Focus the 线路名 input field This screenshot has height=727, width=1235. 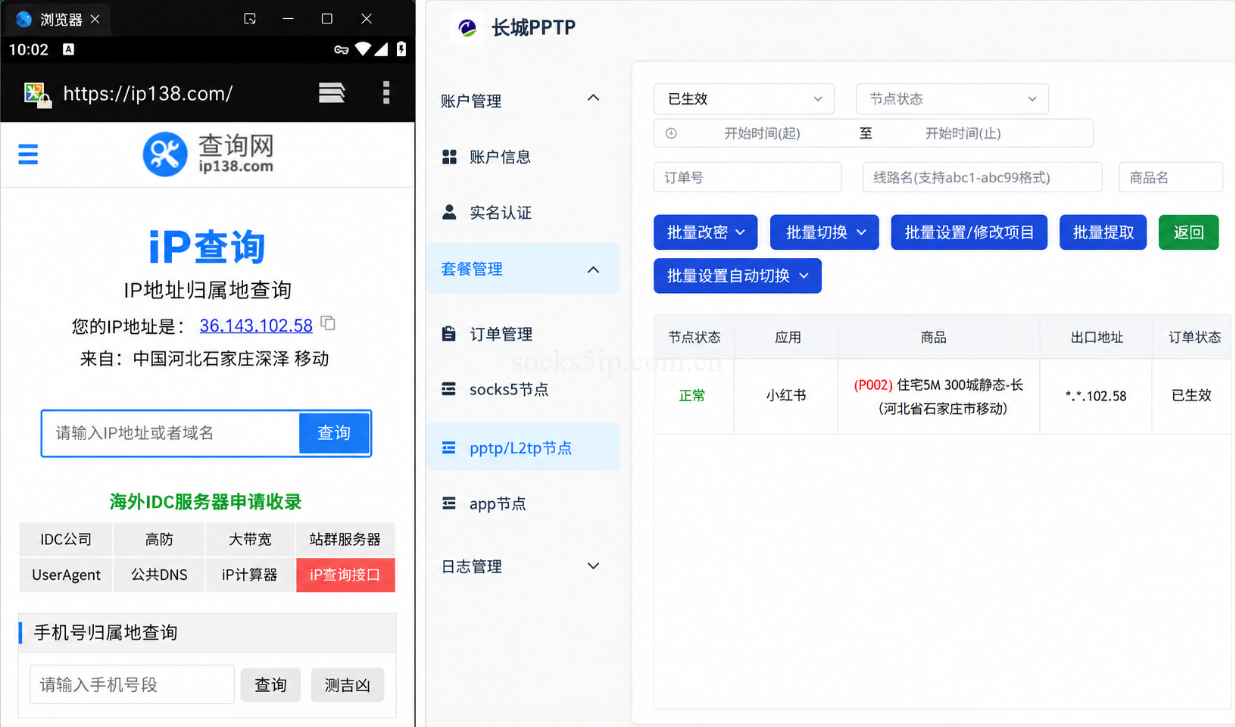coord(982,177)
